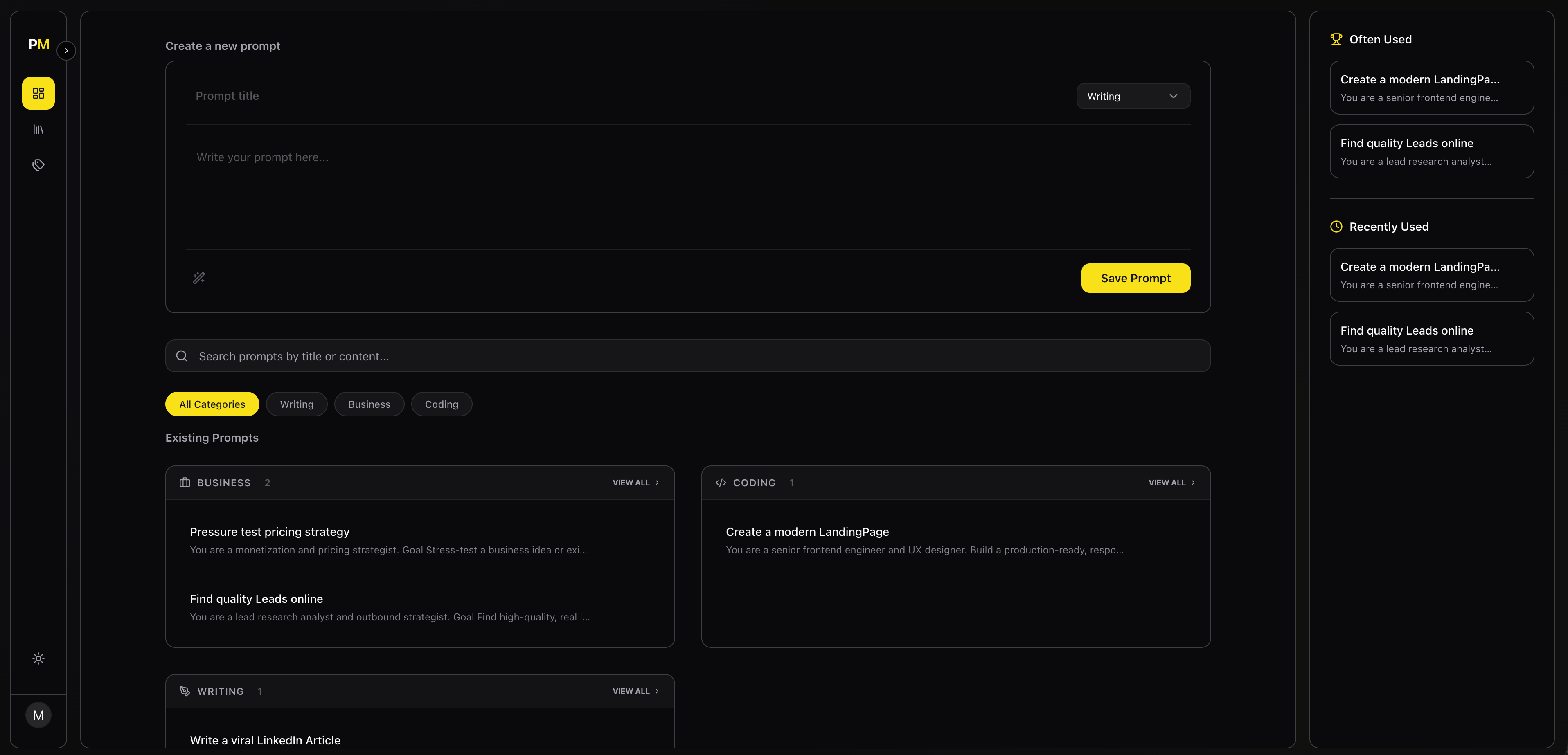This screenshot has width=1568, height=755.
Task: Toggle light/dark theme sun icon
Action: [38, 658]
